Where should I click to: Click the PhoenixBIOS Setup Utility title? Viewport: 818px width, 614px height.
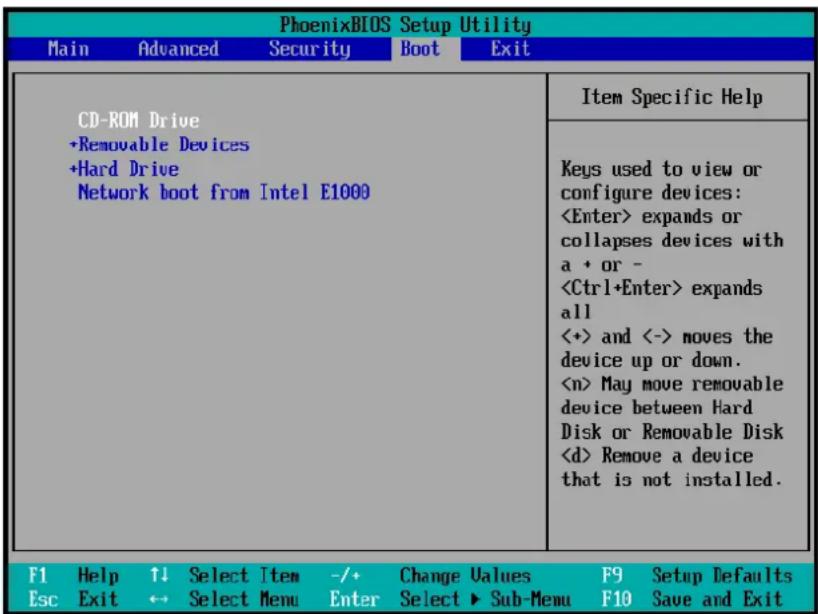[x=405, y=25]
